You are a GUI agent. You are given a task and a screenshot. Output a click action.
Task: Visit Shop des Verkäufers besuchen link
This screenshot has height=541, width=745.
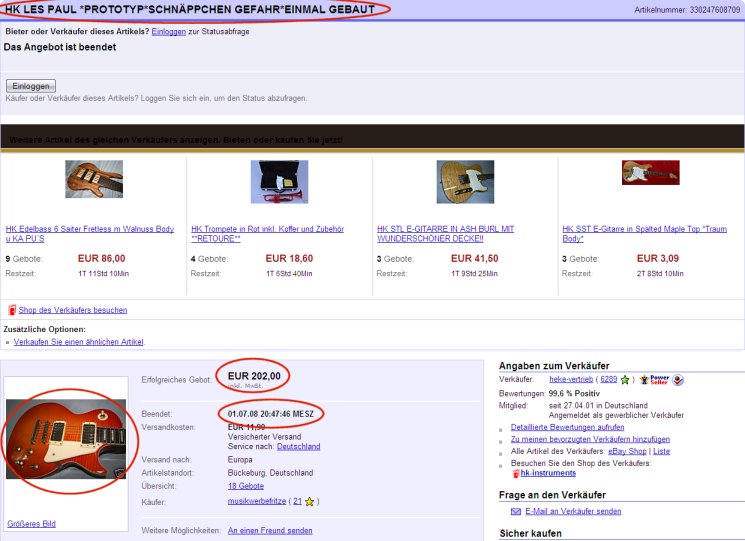73,310
